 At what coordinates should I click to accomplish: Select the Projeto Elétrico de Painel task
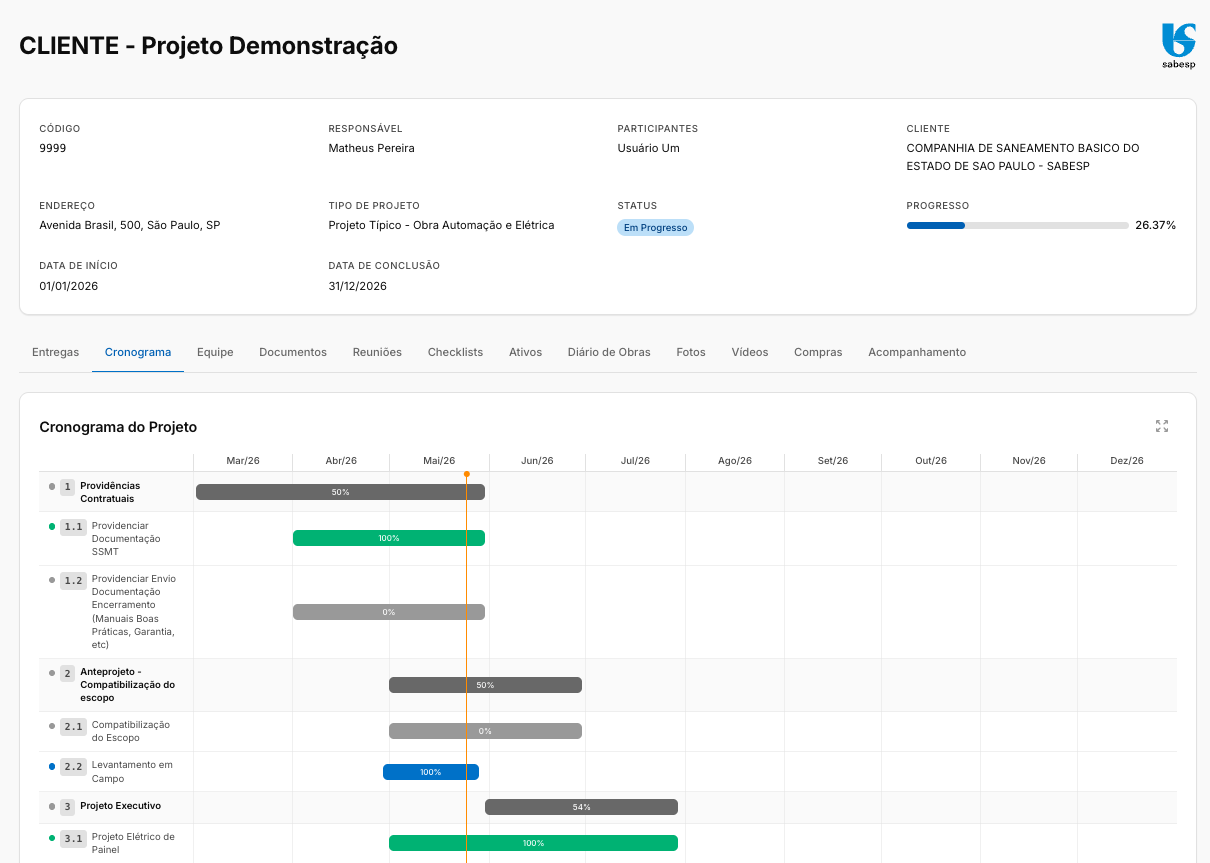(608, 843)
